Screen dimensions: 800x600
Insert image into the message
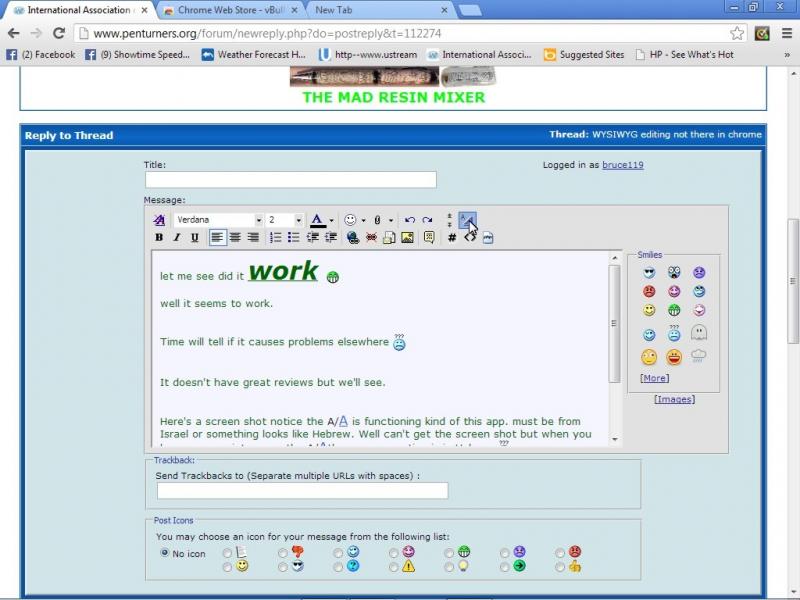pos(407,238)
